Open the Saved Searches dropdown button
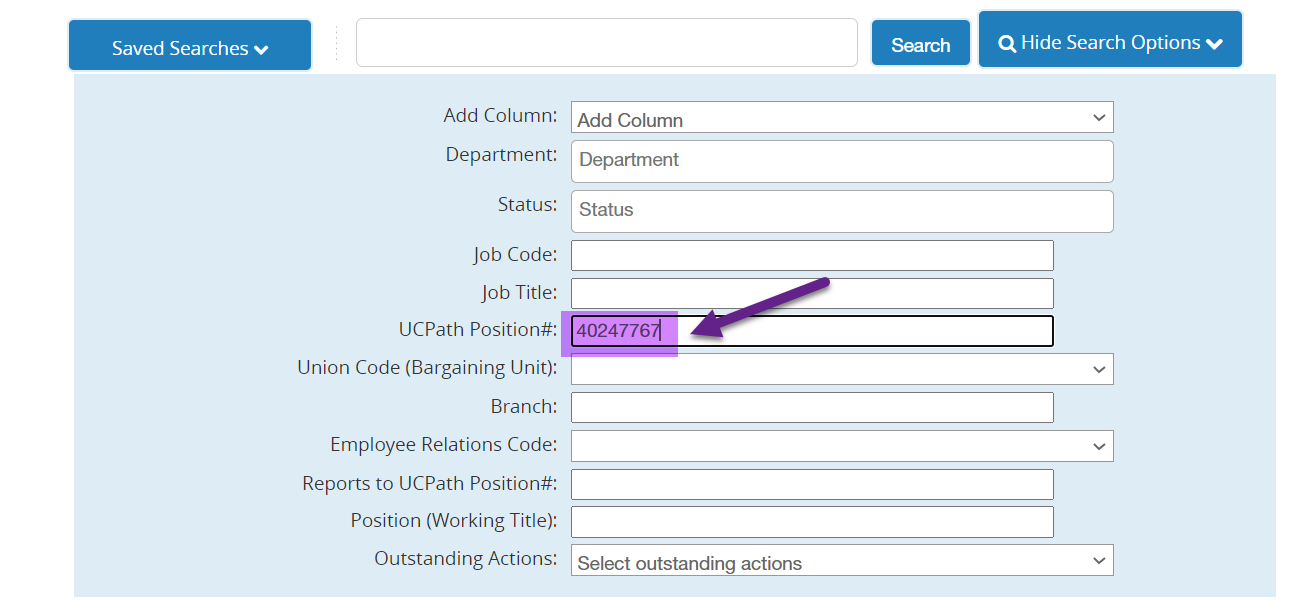1301x609 pixels. (189, 47)
